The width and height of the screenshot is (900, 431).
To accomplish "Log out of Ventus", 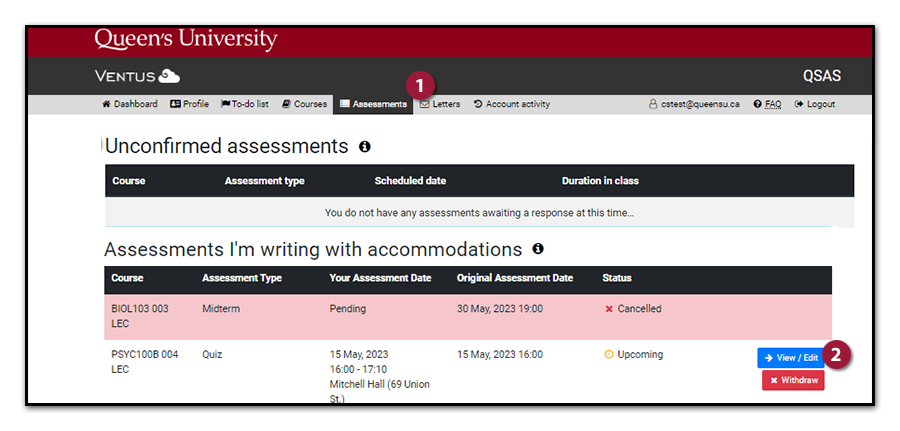I will pyautogui.click(x=815, y=104).
